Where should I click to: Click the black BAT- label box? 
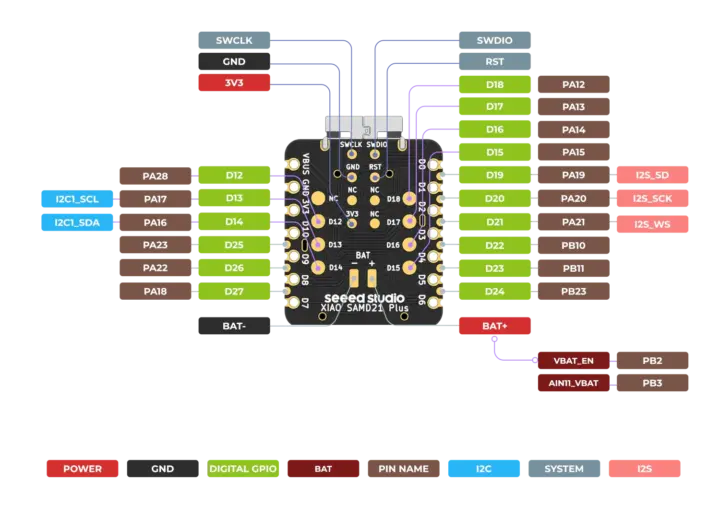(234, 326)
